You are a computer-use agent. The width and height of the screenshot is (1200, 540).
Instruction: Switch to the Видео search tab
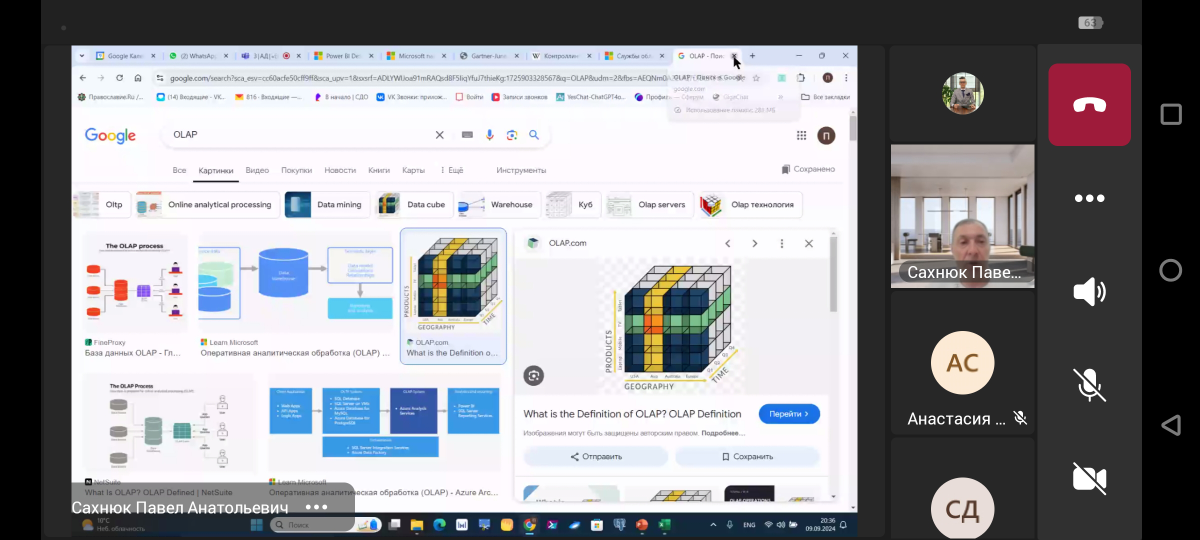[257, 170]
